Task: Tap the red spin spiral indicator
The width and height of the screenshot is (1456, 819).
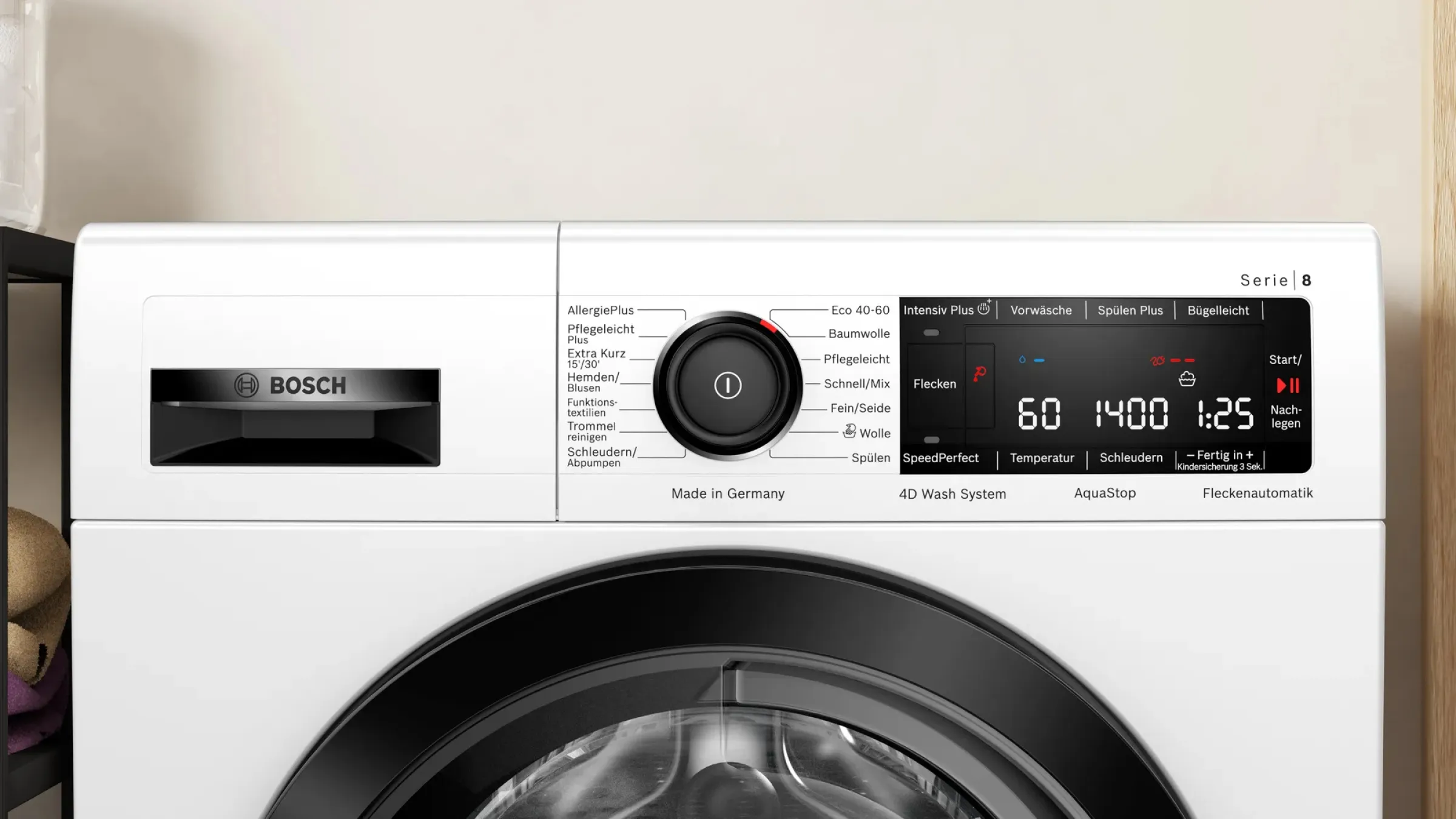Action: click(x=1158, y=360)
